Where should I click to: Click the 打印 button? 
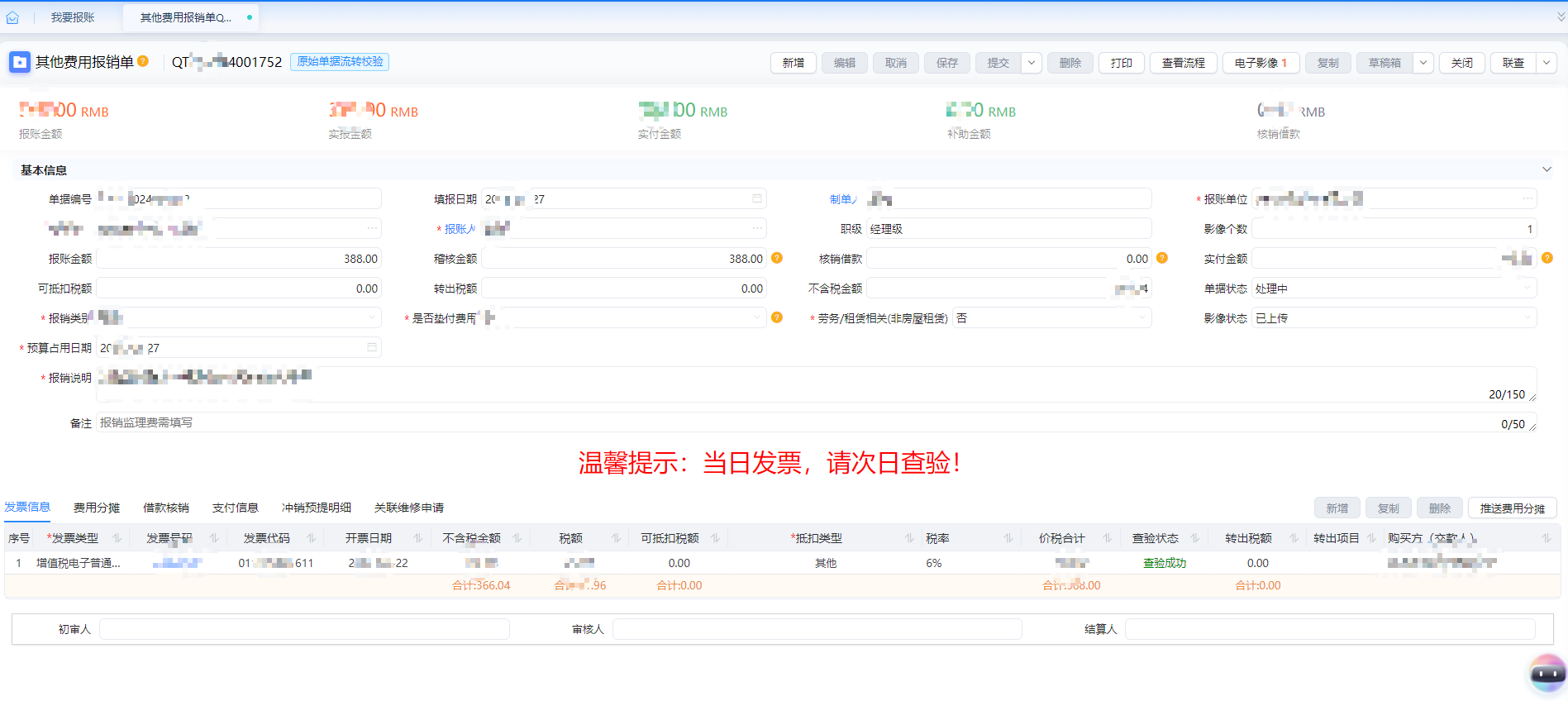(x=1122, y=63)
